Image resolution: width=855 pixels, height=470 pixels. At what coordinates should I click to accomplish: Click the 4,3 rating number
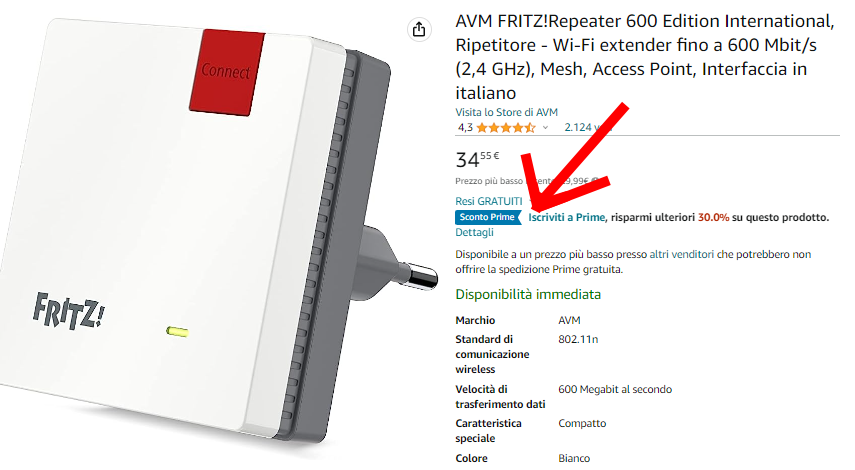[x=465, y=128]
